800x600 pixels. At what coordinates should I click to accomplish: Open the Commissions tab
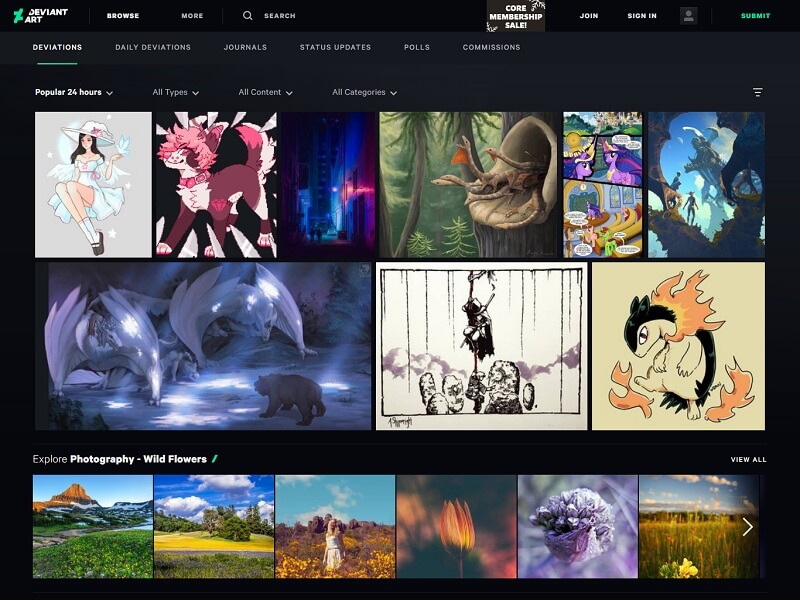491,47
